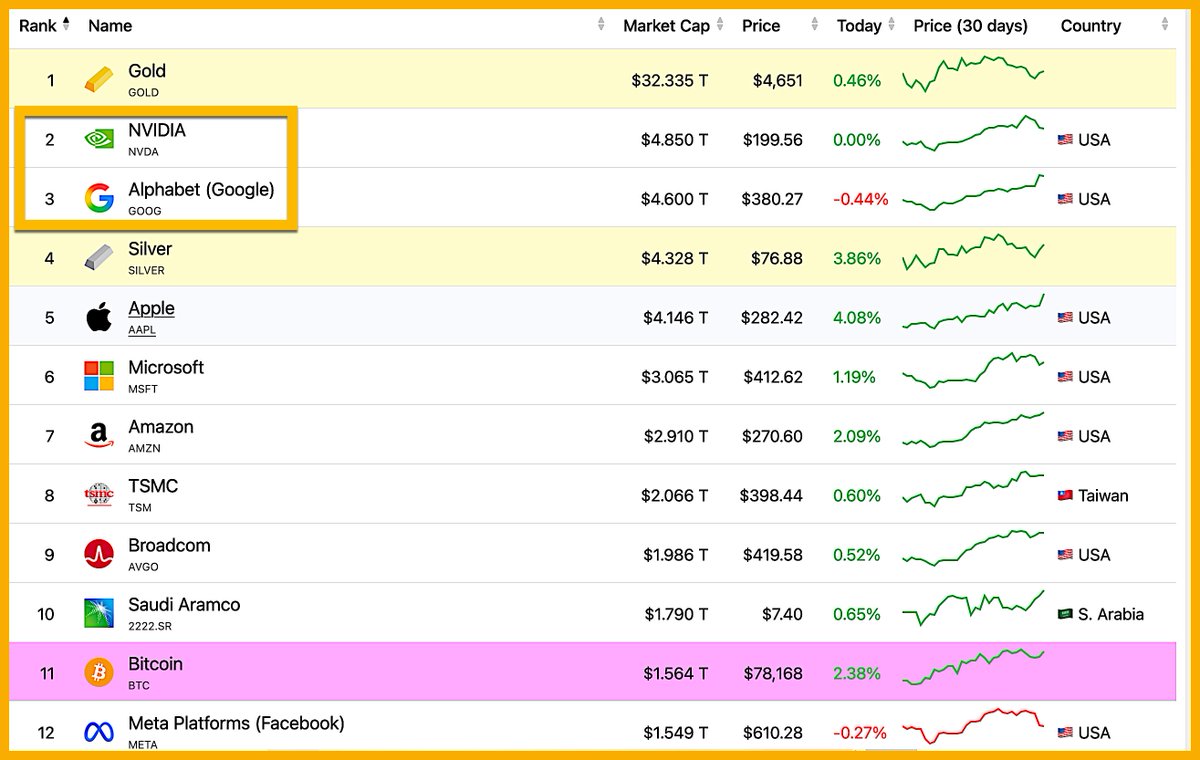The height and width of the screenshot is (760, 1200).
Task: Open the Apple company link
Action: click(151, 308)
